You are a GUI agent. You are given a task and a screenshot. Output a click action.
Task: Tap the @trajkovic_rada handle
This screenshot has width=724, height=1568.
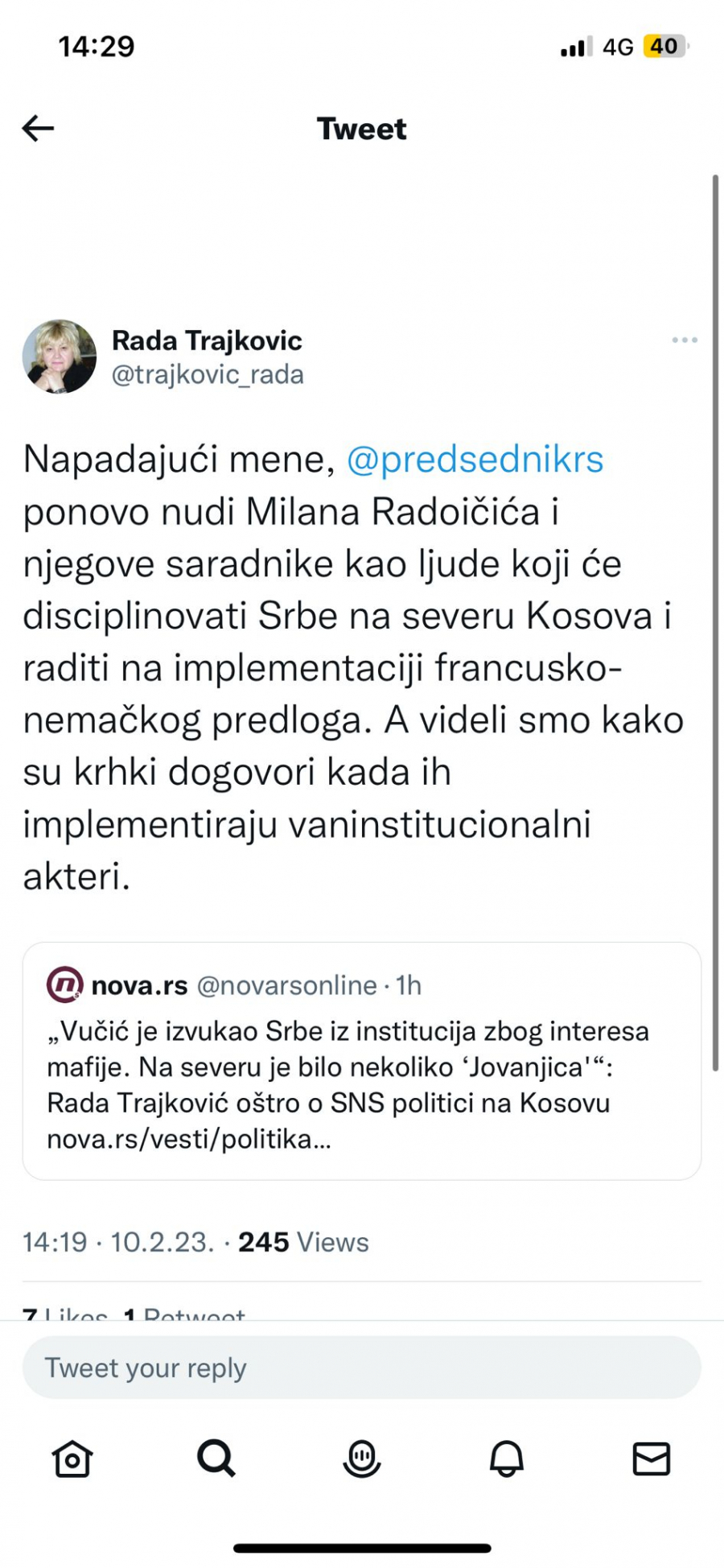(209, 374)
